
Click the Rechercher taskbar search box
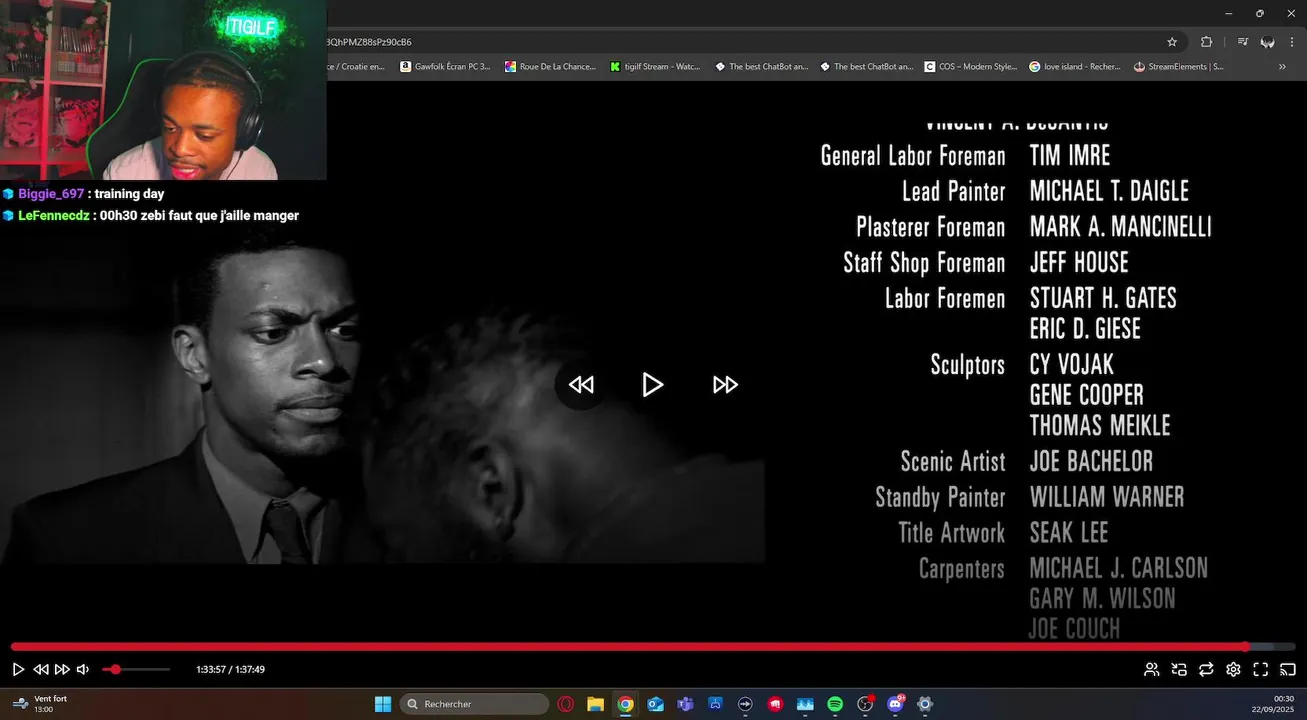[x=475, y=704]
